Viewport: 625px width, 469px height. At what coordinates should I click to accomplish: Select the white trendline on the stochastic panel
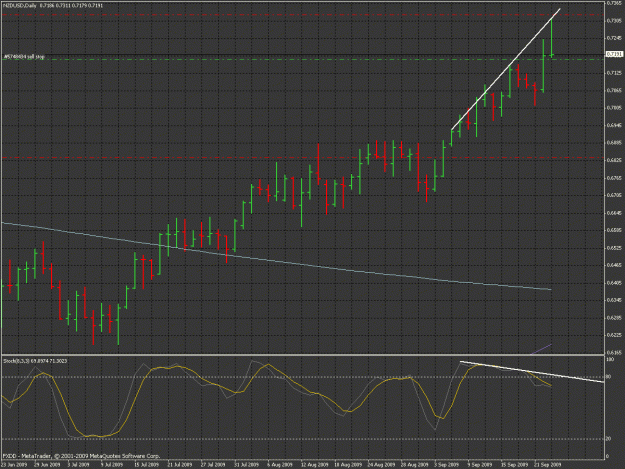532,371
